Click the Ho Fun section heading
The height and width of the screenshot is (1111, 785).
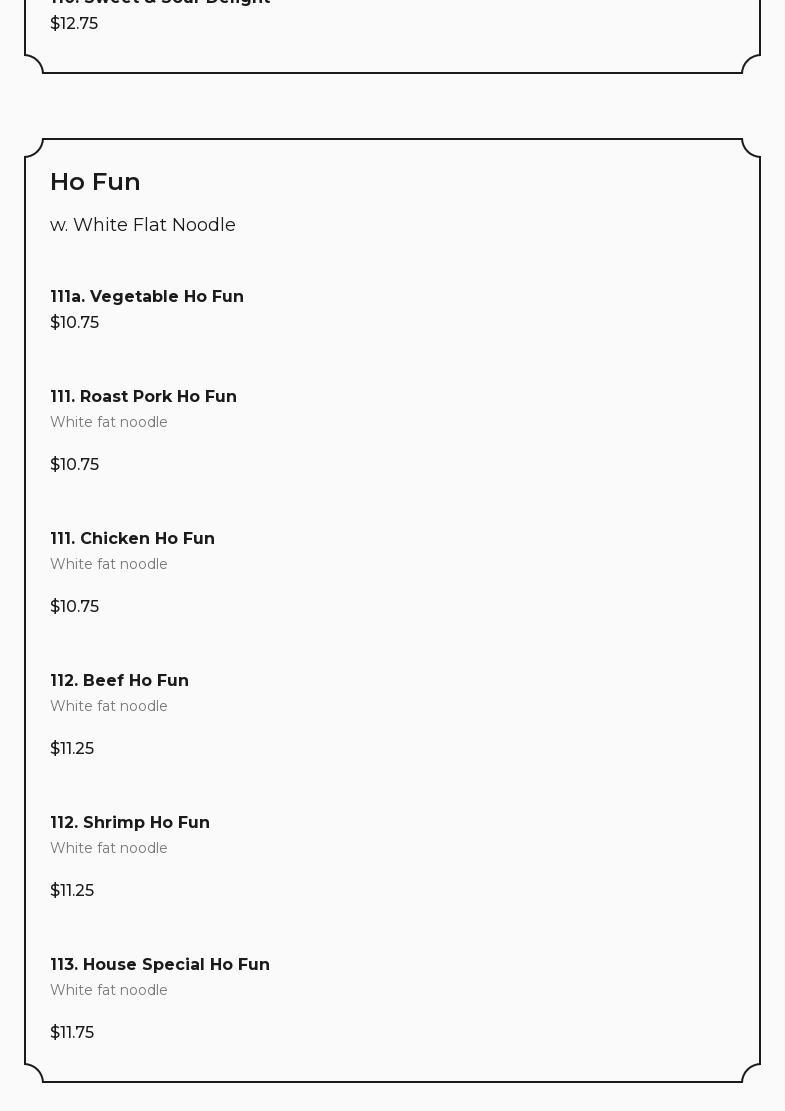coord(95,182)
